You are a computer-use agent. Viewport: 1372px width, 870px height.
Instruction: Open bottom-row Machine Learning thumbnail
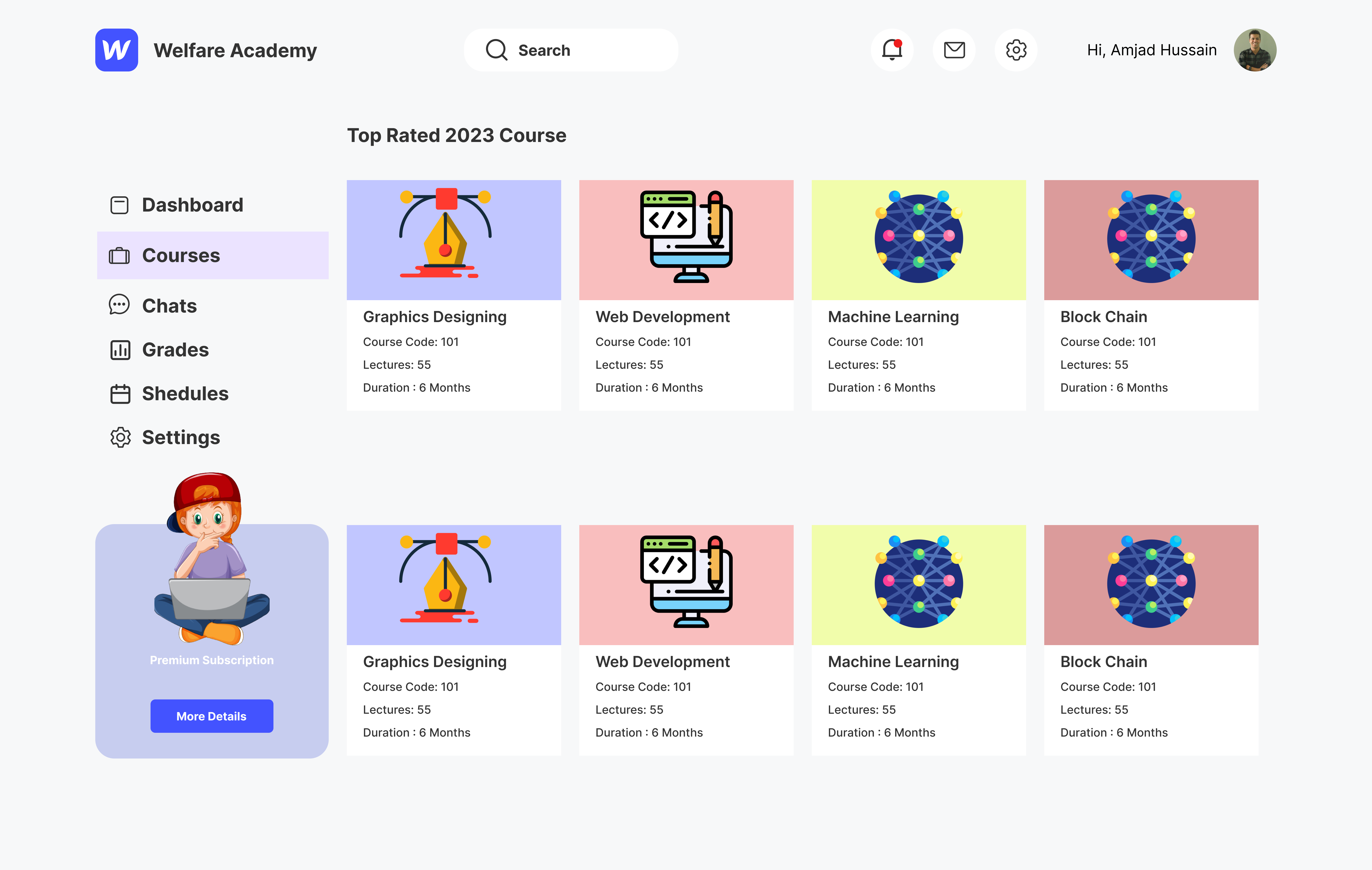pyautogui.click(x=918, y=585)
